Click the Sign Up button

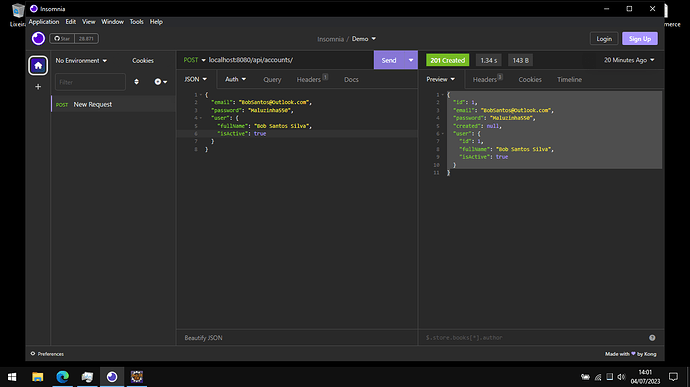tap(640, 39)
